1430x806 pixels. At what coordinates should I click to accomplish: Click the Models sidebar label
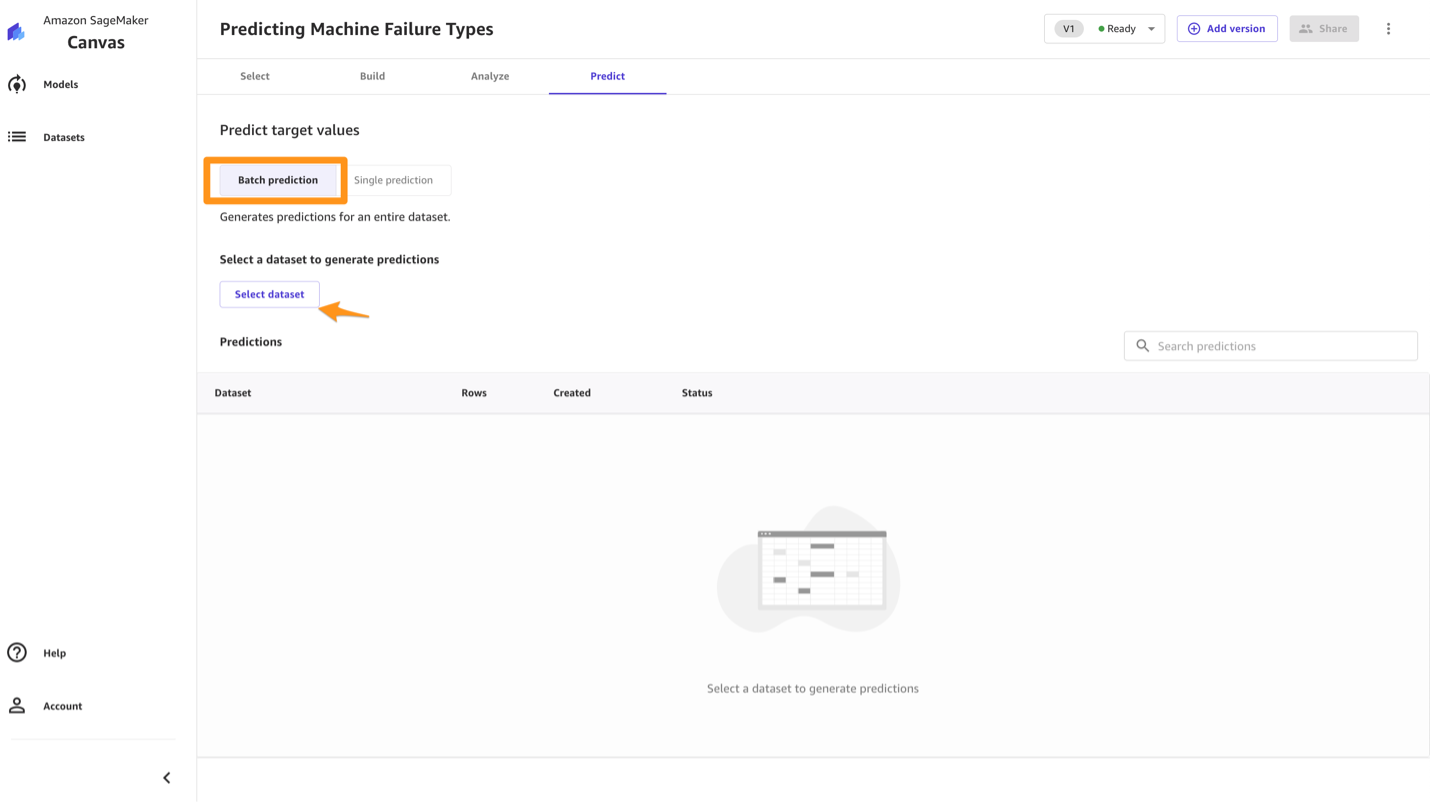coord(61,85)
